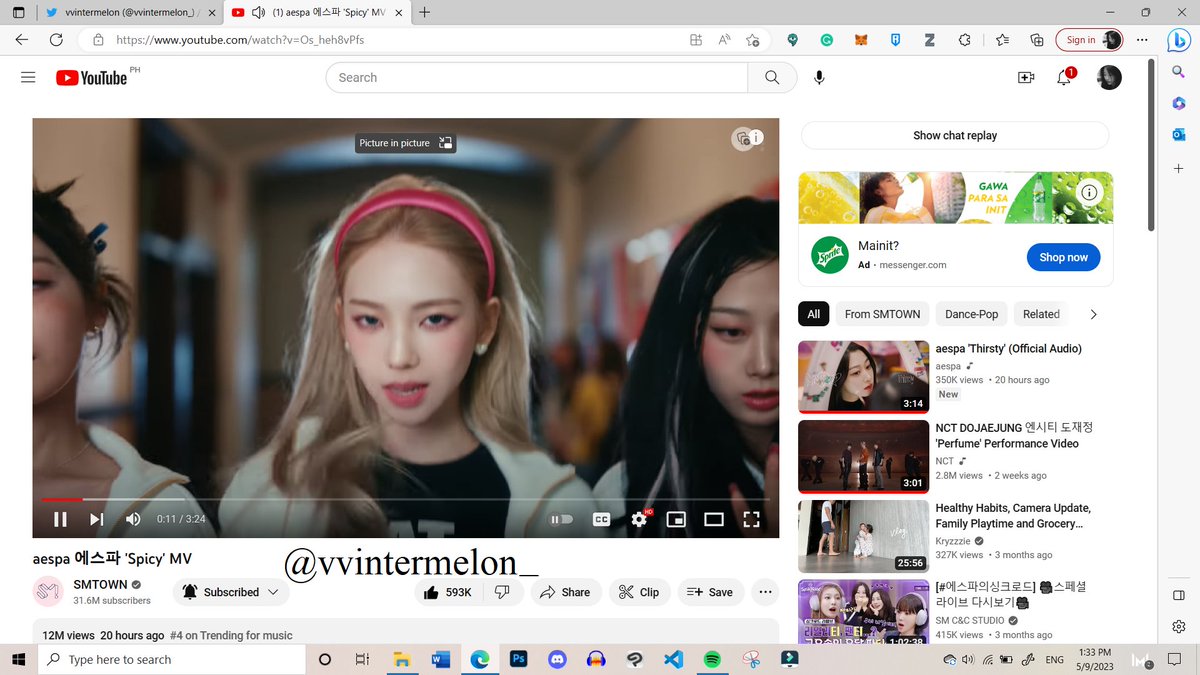This screenshot has width=1200, height=675.
Task: Open the YouTube guide hamburger menu
Action: click(x=28, y=77)
